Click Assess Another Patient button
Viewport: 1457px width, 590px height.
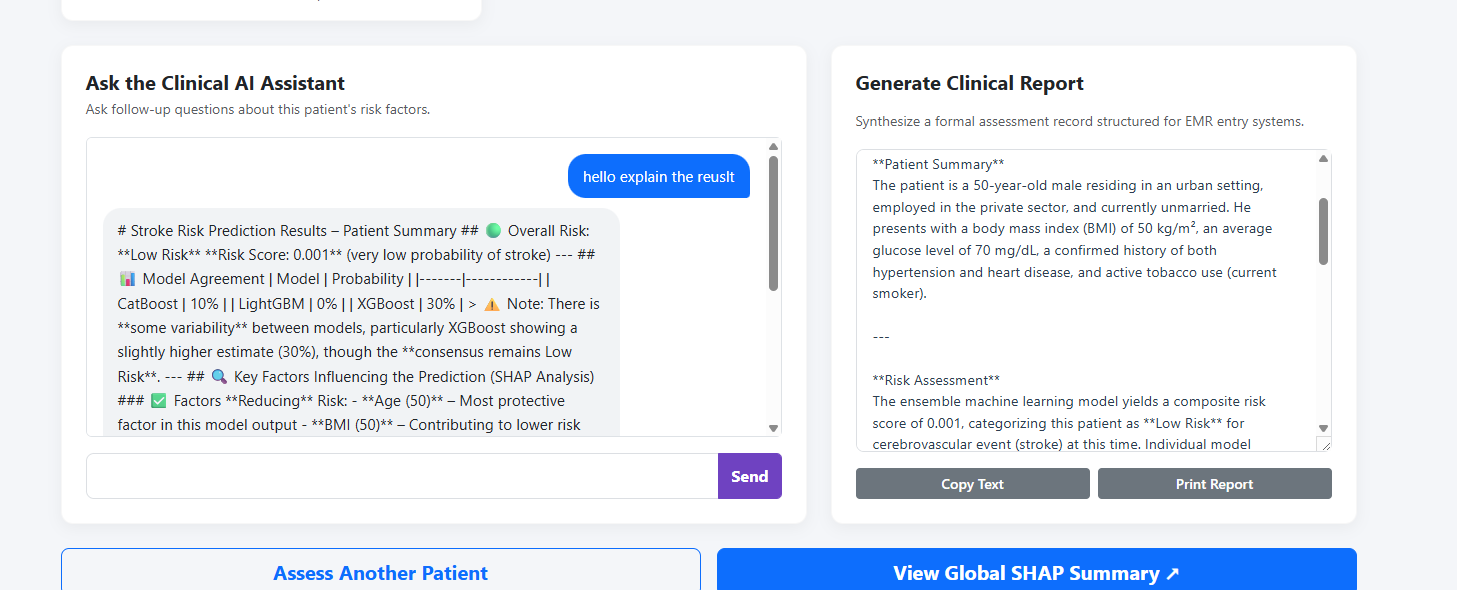point(381,572)
